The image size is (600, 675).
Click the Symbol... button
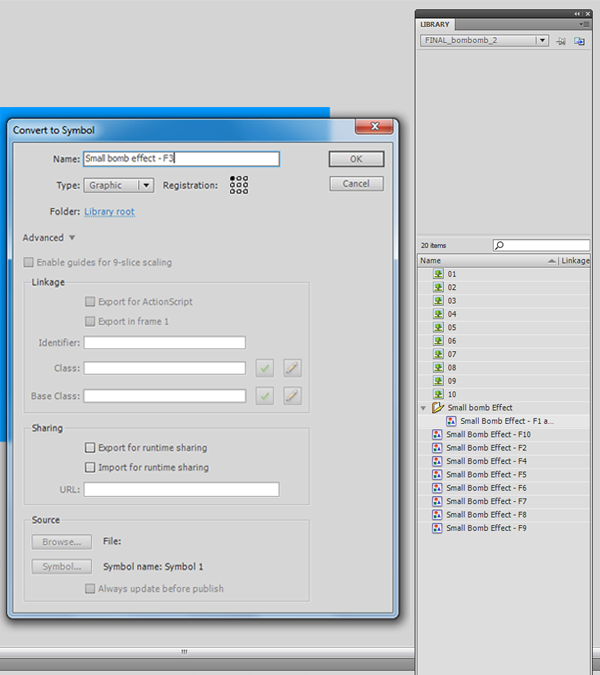62,567
